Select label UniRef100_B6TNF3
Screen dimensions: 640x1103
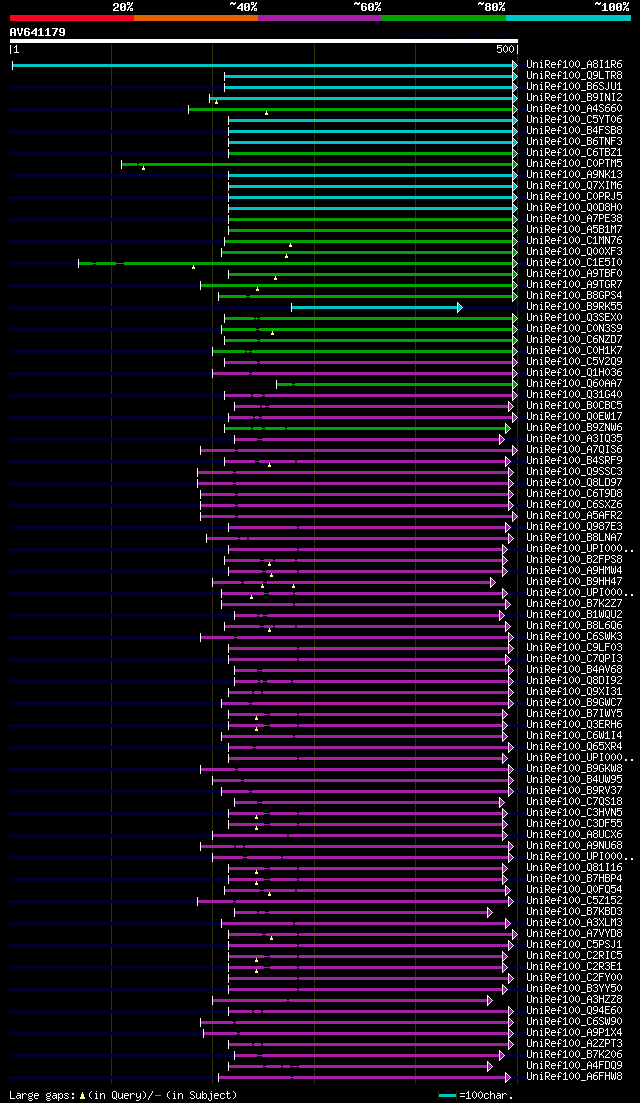pyautogui.click(x=574, y=141)
